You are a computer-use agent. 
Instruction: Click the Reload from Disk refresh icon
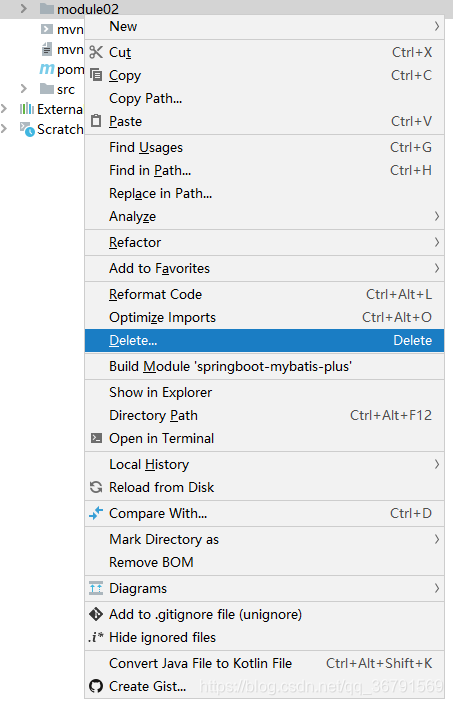click(96, 487)
